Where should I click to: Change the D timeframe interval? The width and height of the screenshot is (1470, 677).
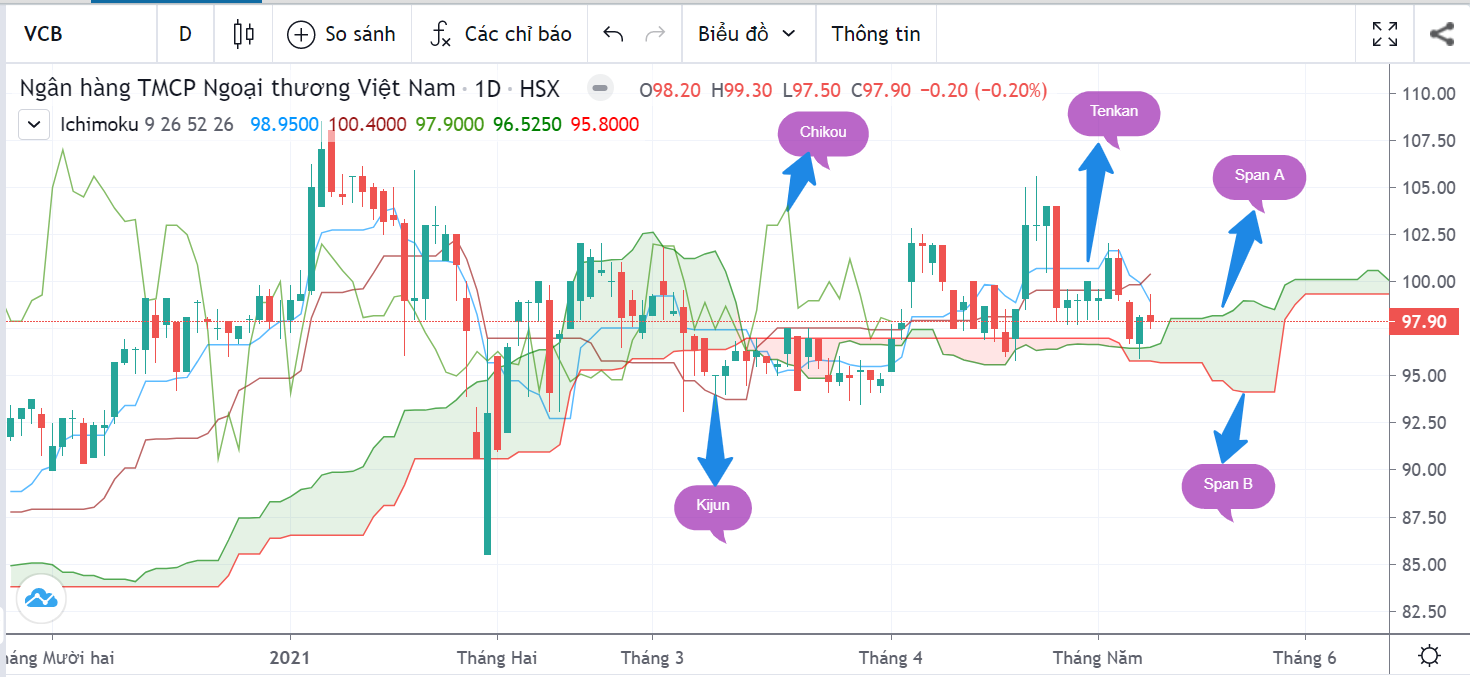(x=185, y=34)
